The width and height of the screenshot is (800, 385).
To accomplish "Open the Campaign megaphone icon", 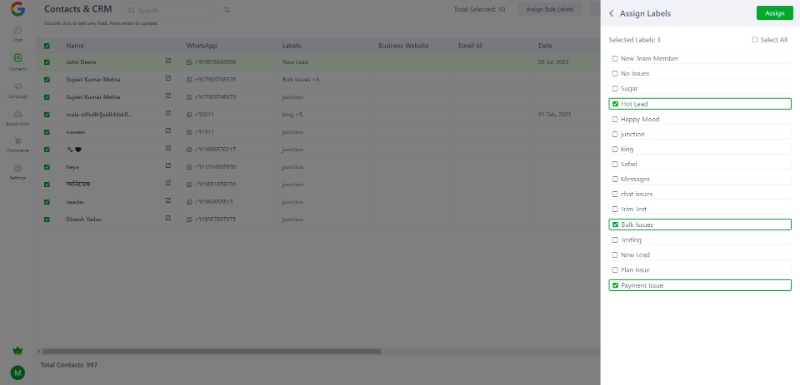I will pos(18,86).
